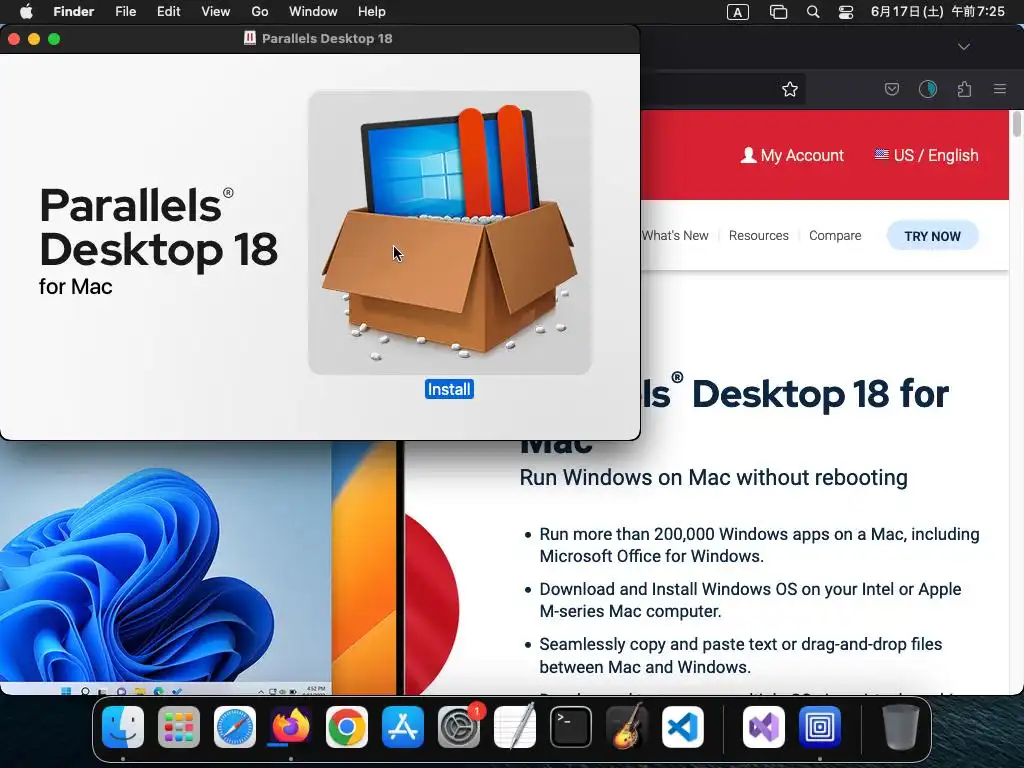Click the 'Run Windows on Mac without rebooting' subtitle
Image resolution: width=1024 pixels, height=768 pixels.
point(713,477)
